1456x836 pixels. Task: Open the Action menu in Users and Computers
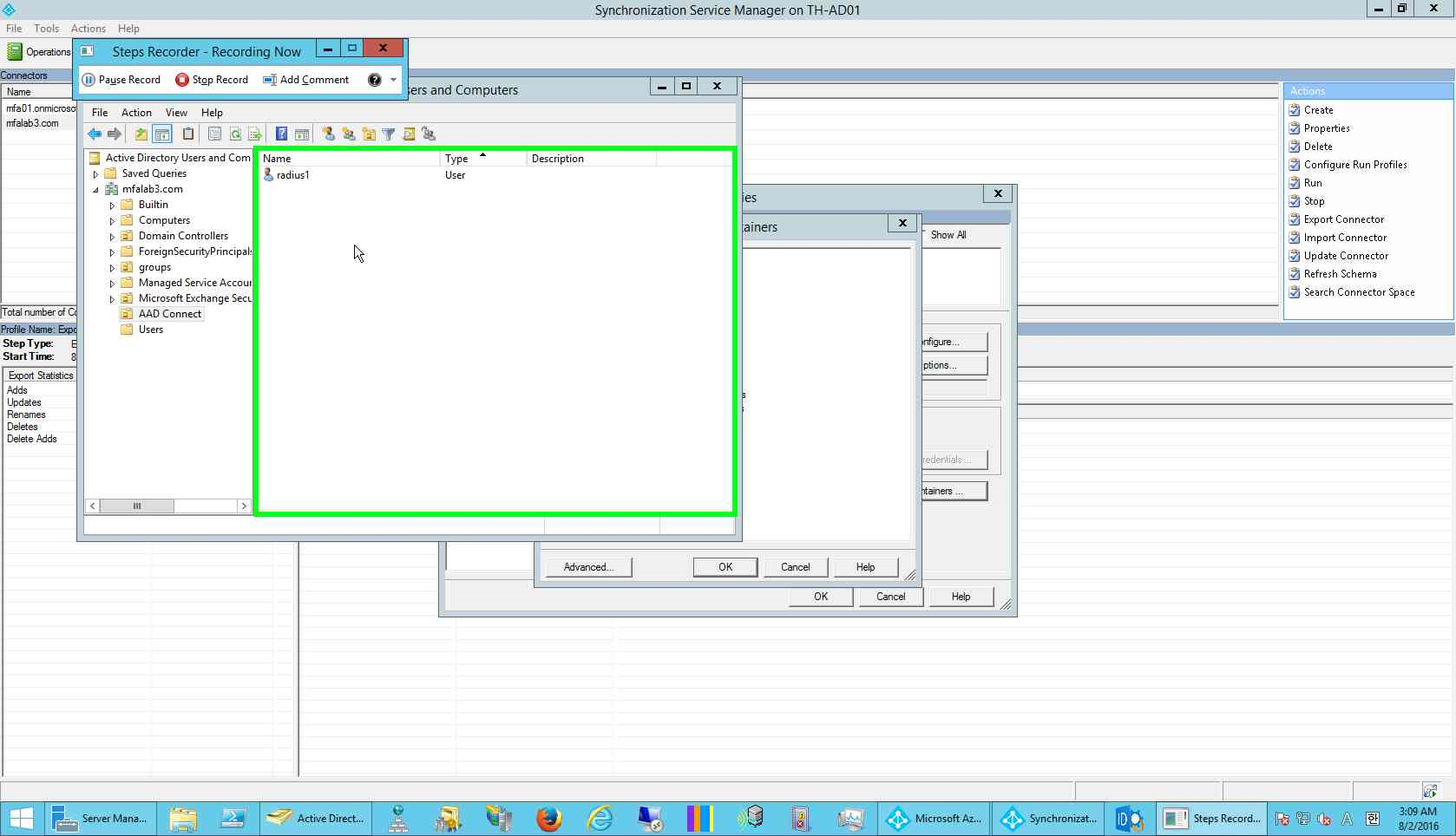[x=136, y=113]
